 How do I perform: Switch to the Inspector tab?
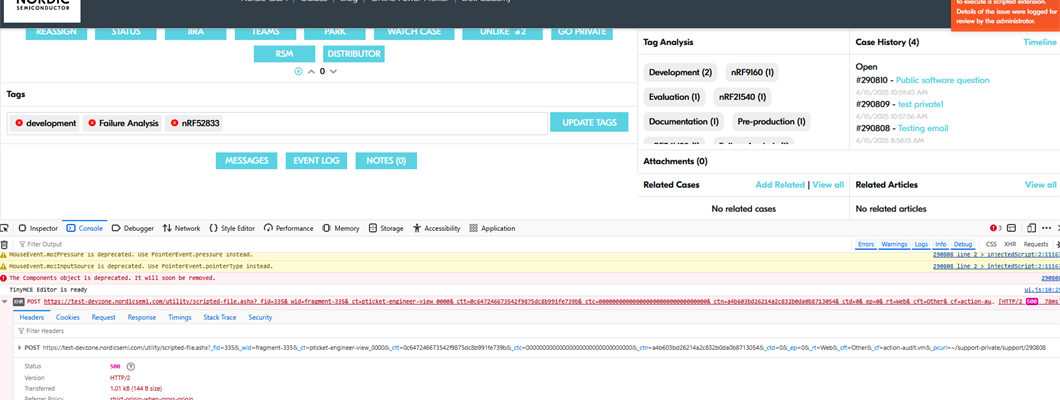(38, 228)
